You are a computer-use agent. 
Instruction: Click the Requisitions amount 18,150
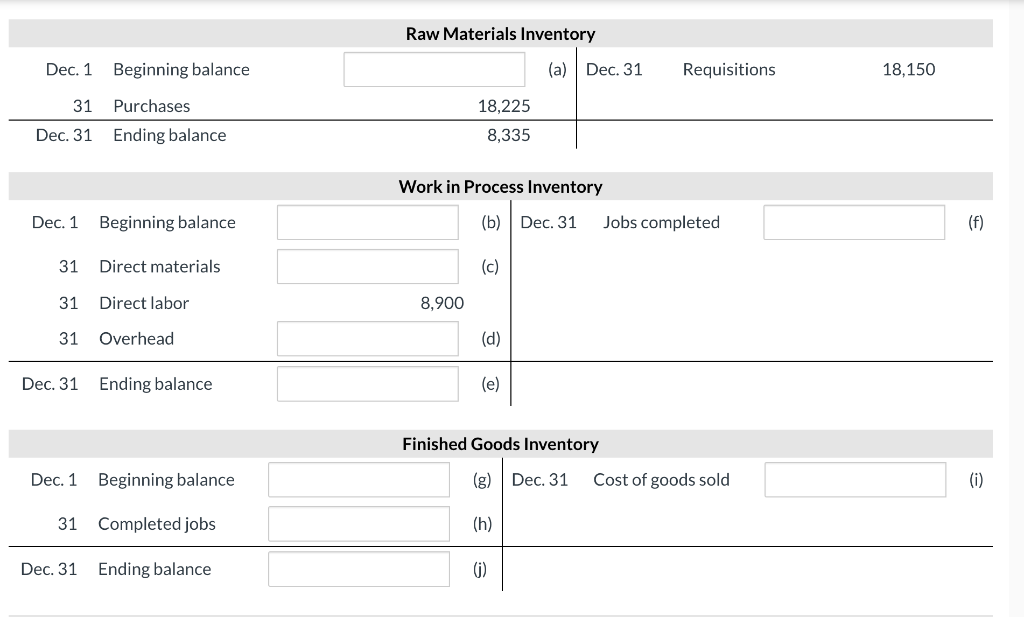908,69
